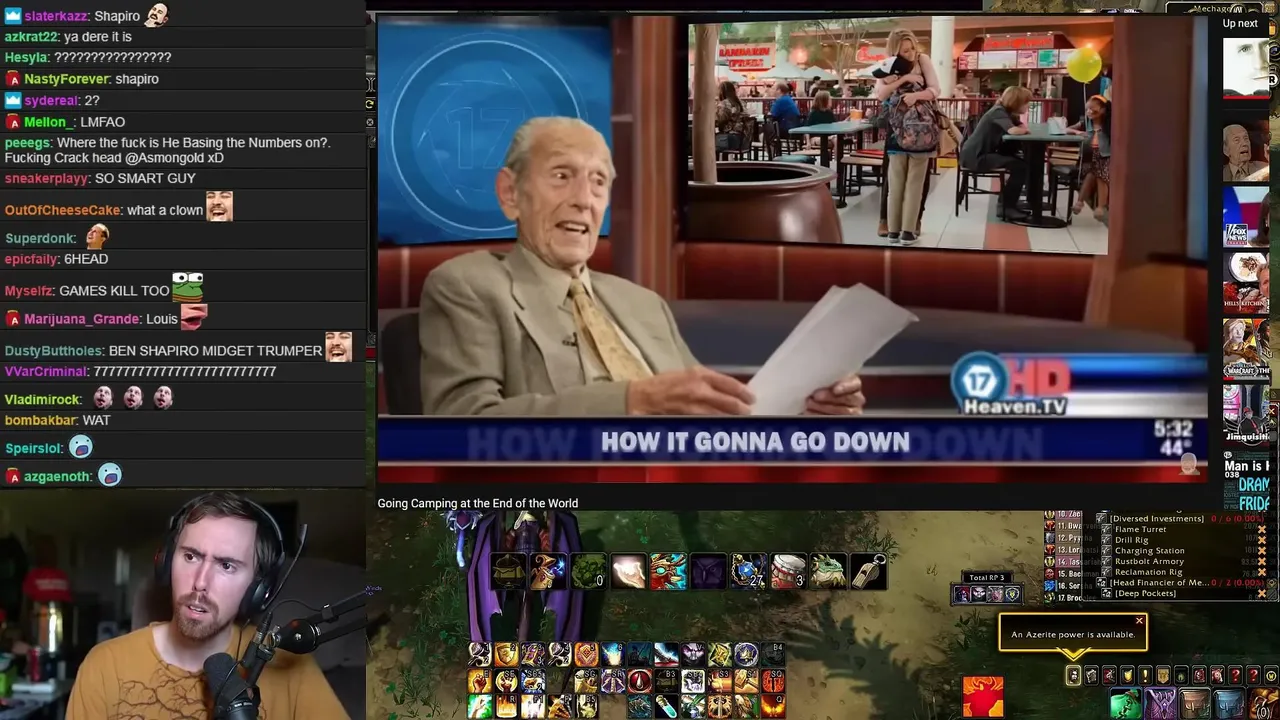Open the Quest Log exclamation micro button
The image size is (1280, 720).
coord(1145,676)
